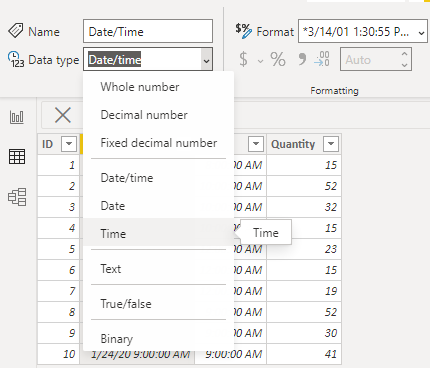430x368 pixels.
Task: Open the Quantity column filter dropdown
Action: (331, 144)
